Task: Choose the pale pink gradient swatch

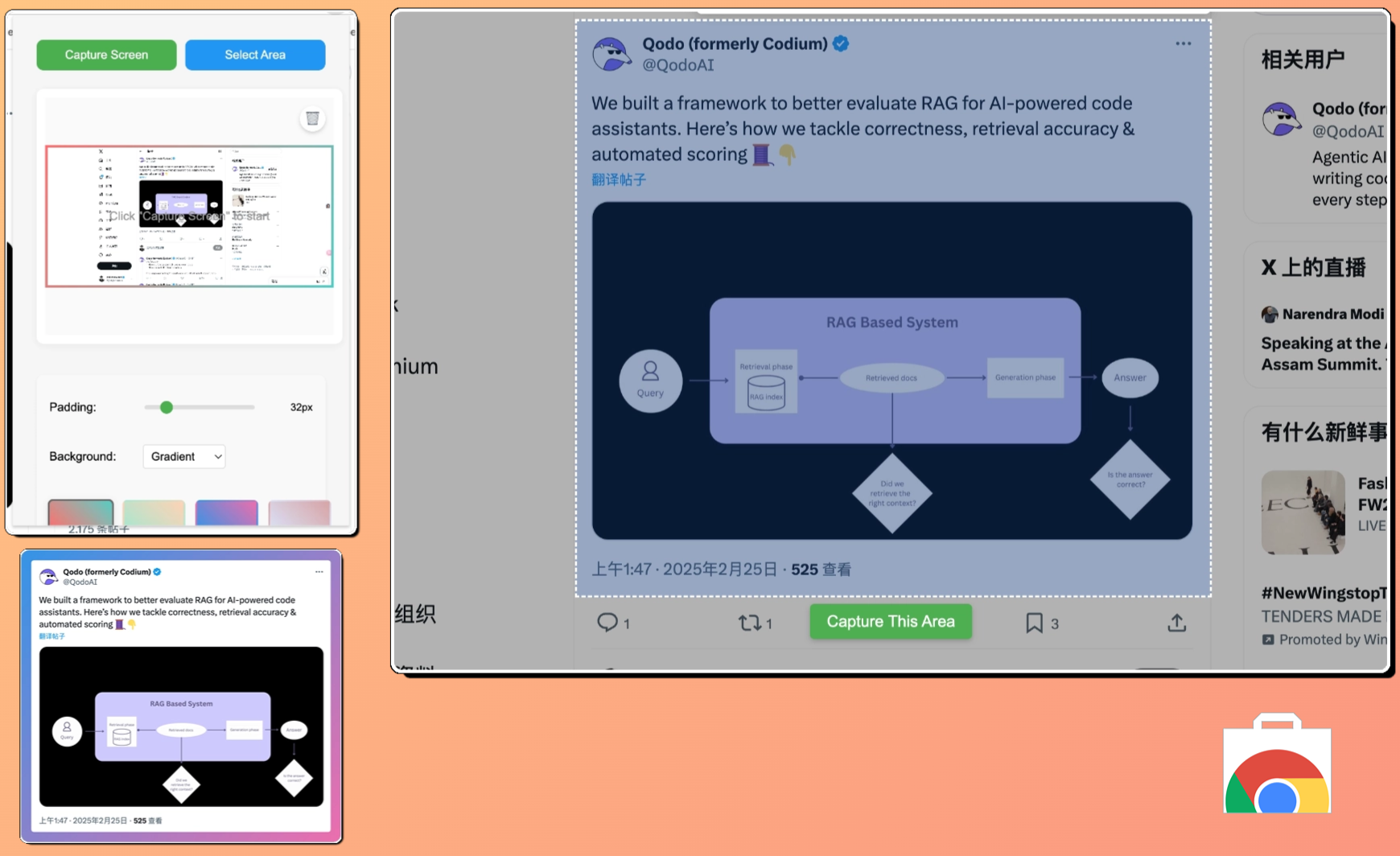Action: tap(299, 512)
